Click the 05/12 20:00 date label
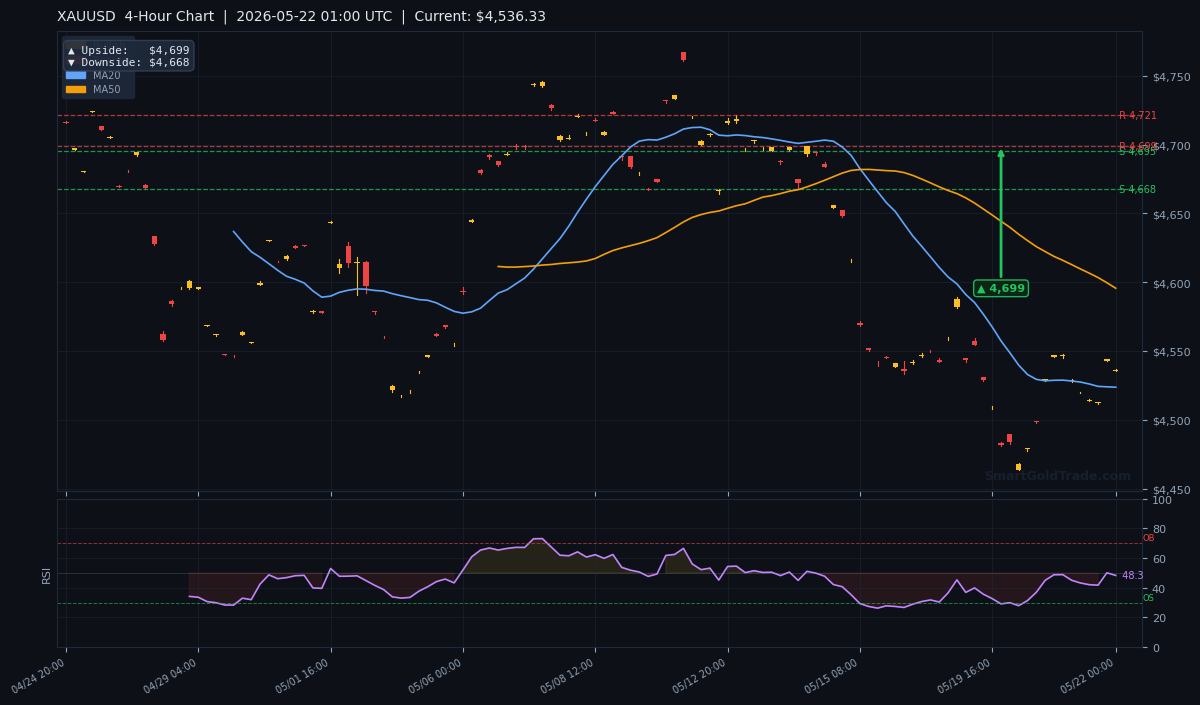This screenshot has height=705, width=1200. (x=700, y=675)
